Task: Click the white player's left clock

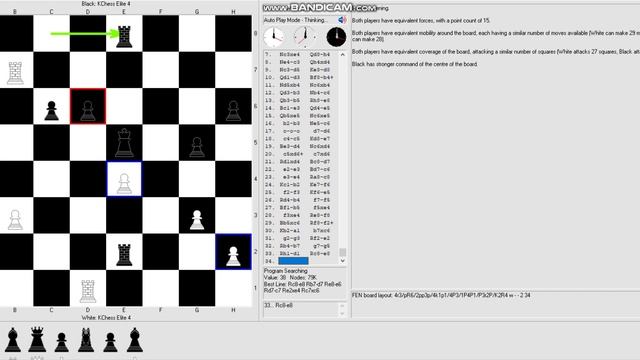Action: click(x=274, y=37)
